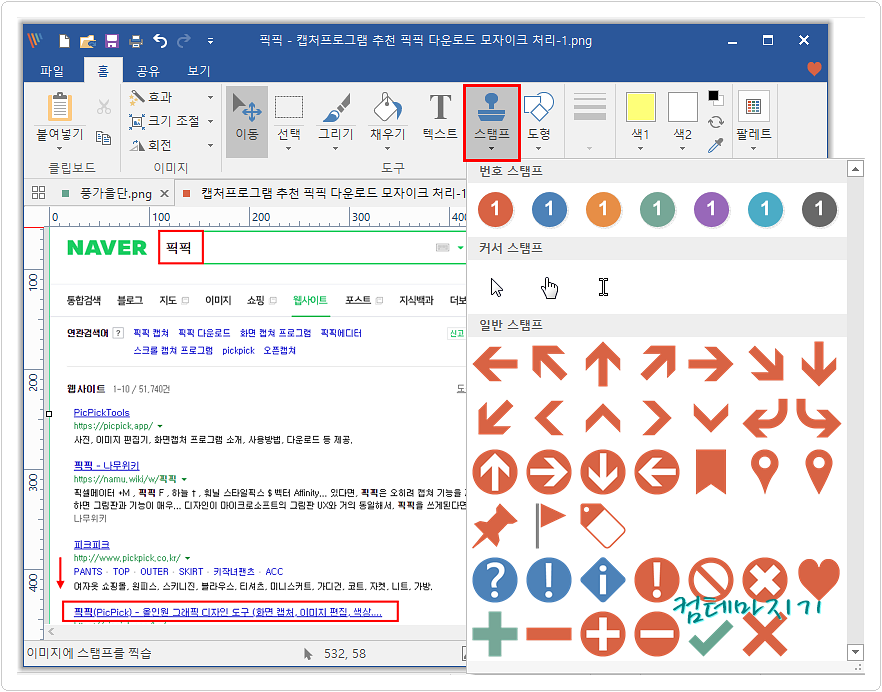The height and width of the screenshot is (692, 882).
Task: Switch to the View ribbon tab
Action: (199, 71)
